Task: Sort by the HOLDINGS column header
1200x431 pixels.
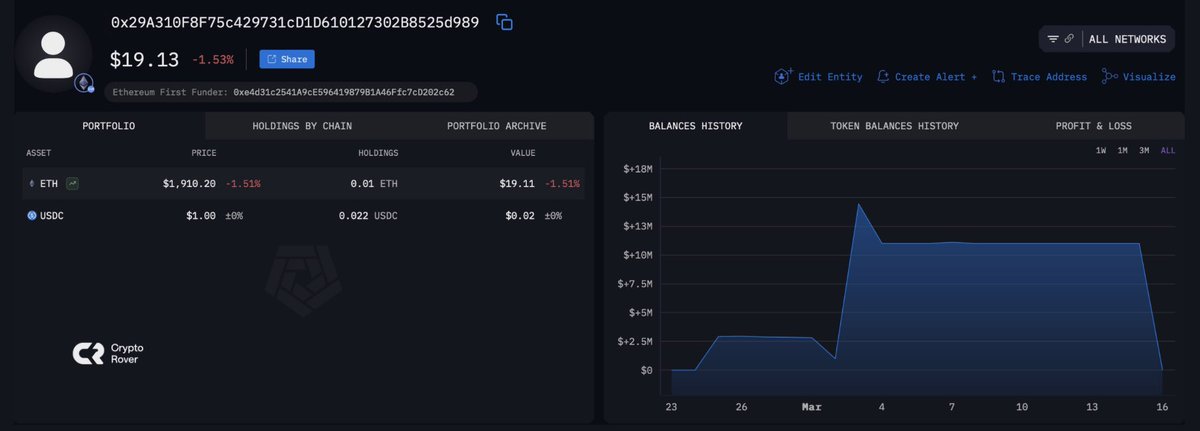Action: pyautogui.click(x=378, y=153)
